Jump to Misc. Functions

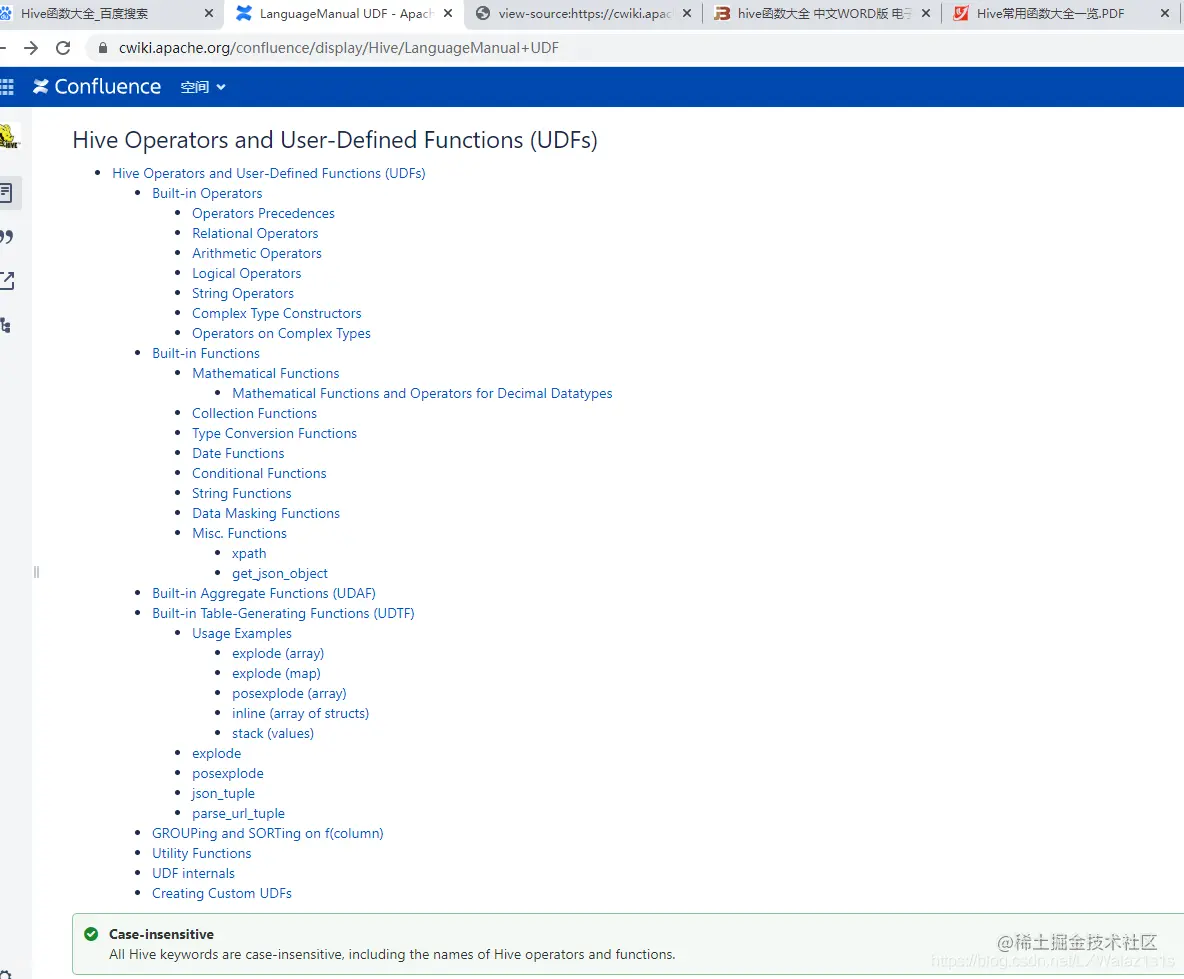coord(239,534)
